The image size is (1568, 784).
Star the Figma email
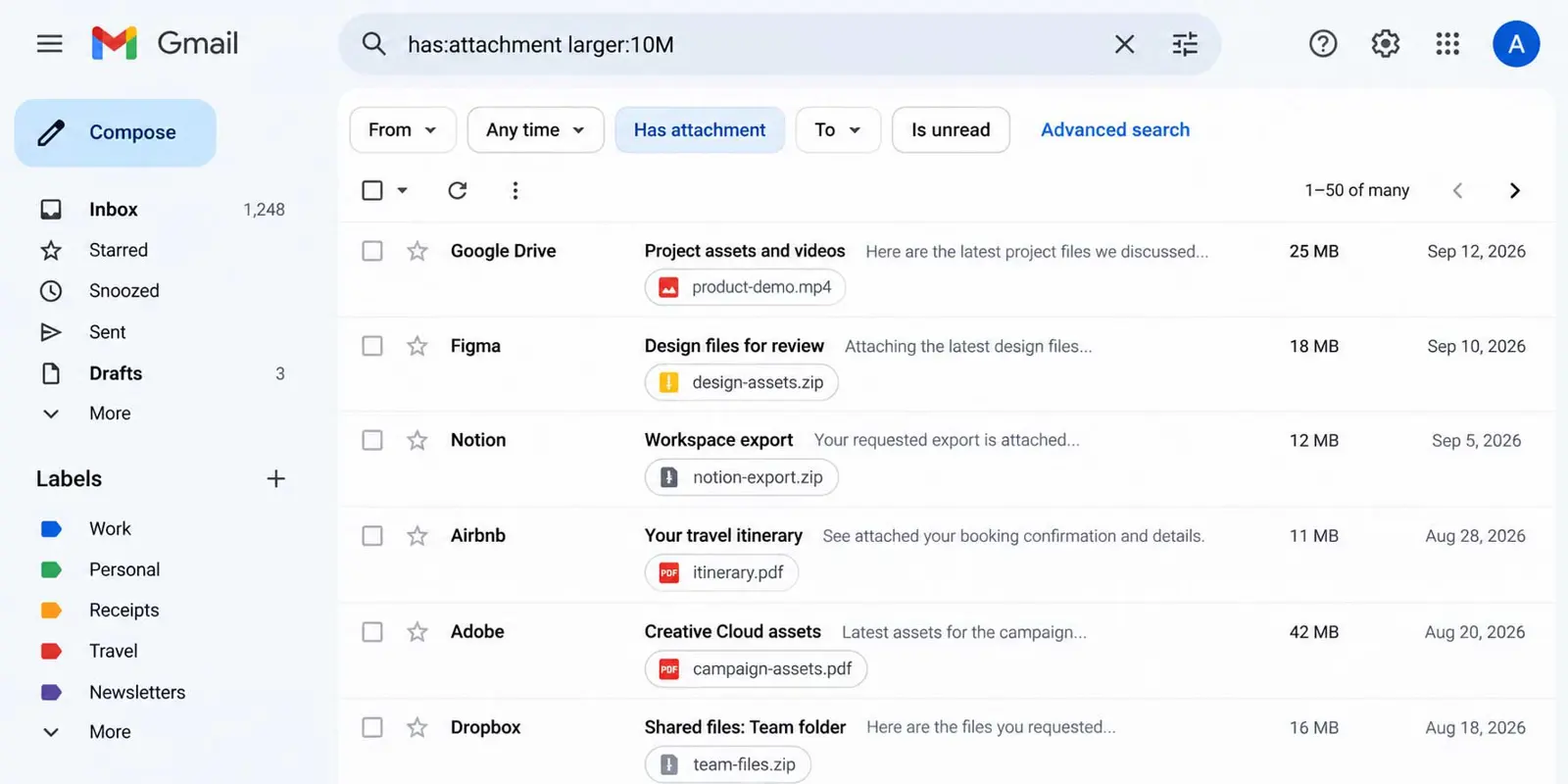coord(417,346)
